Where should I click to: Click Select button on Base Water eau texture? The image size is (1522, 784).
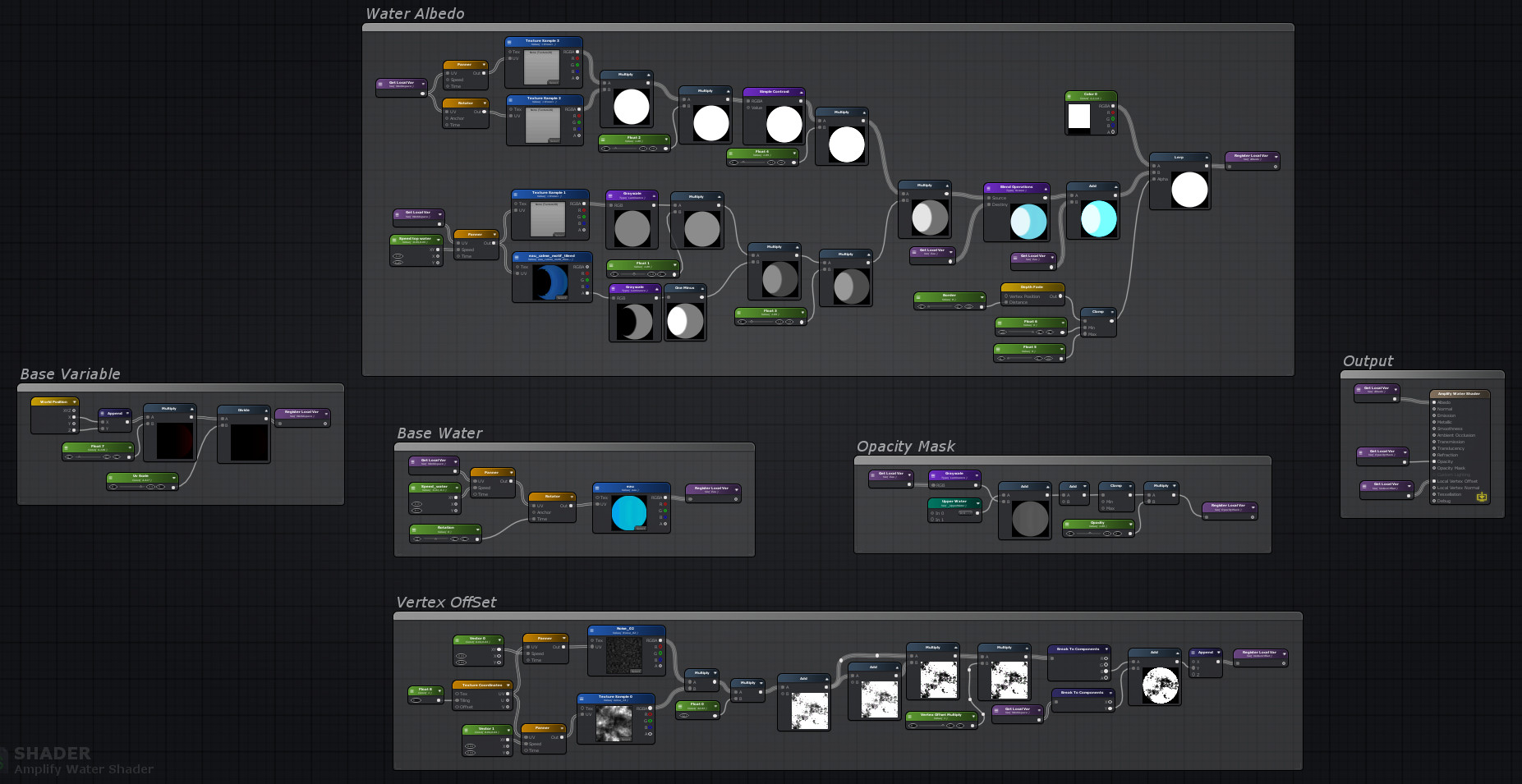point(641,529)
